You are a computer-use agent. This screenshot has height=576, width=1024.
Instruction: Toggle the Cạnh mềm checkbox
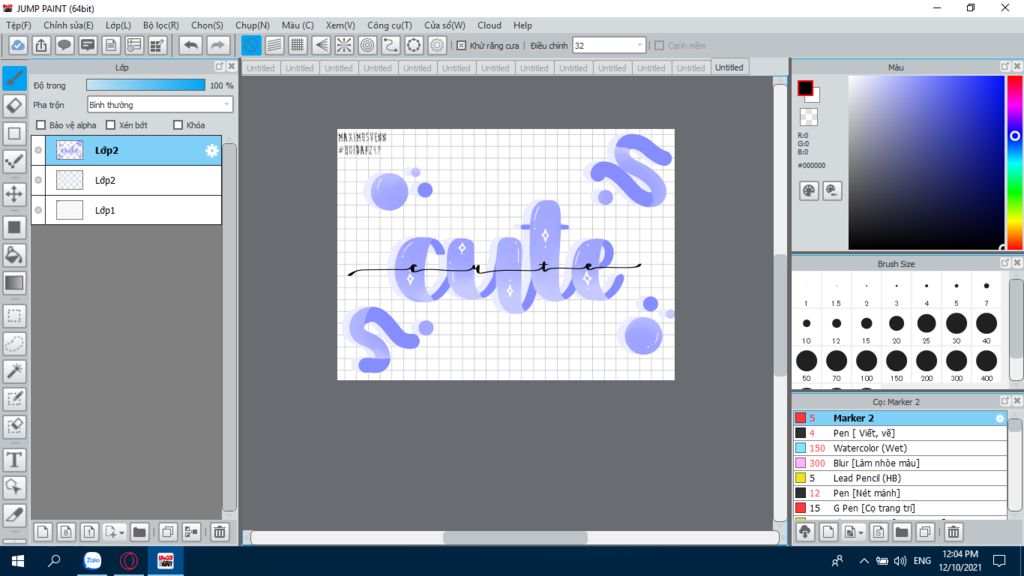click(x=659, y=45)
